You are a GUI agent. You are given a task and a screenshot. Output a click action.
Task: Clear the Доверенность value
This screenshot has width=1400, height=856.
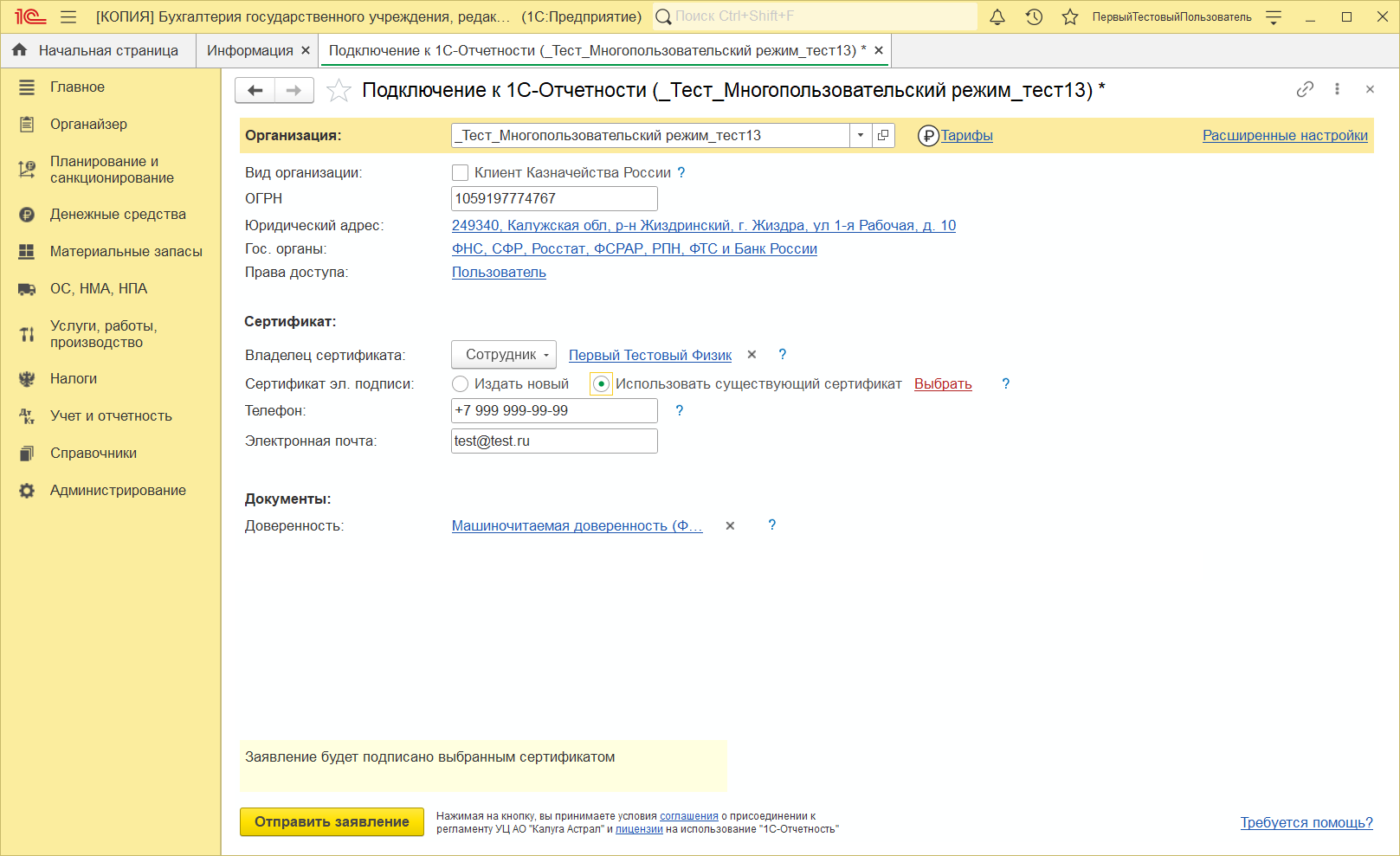click(730, 525)
